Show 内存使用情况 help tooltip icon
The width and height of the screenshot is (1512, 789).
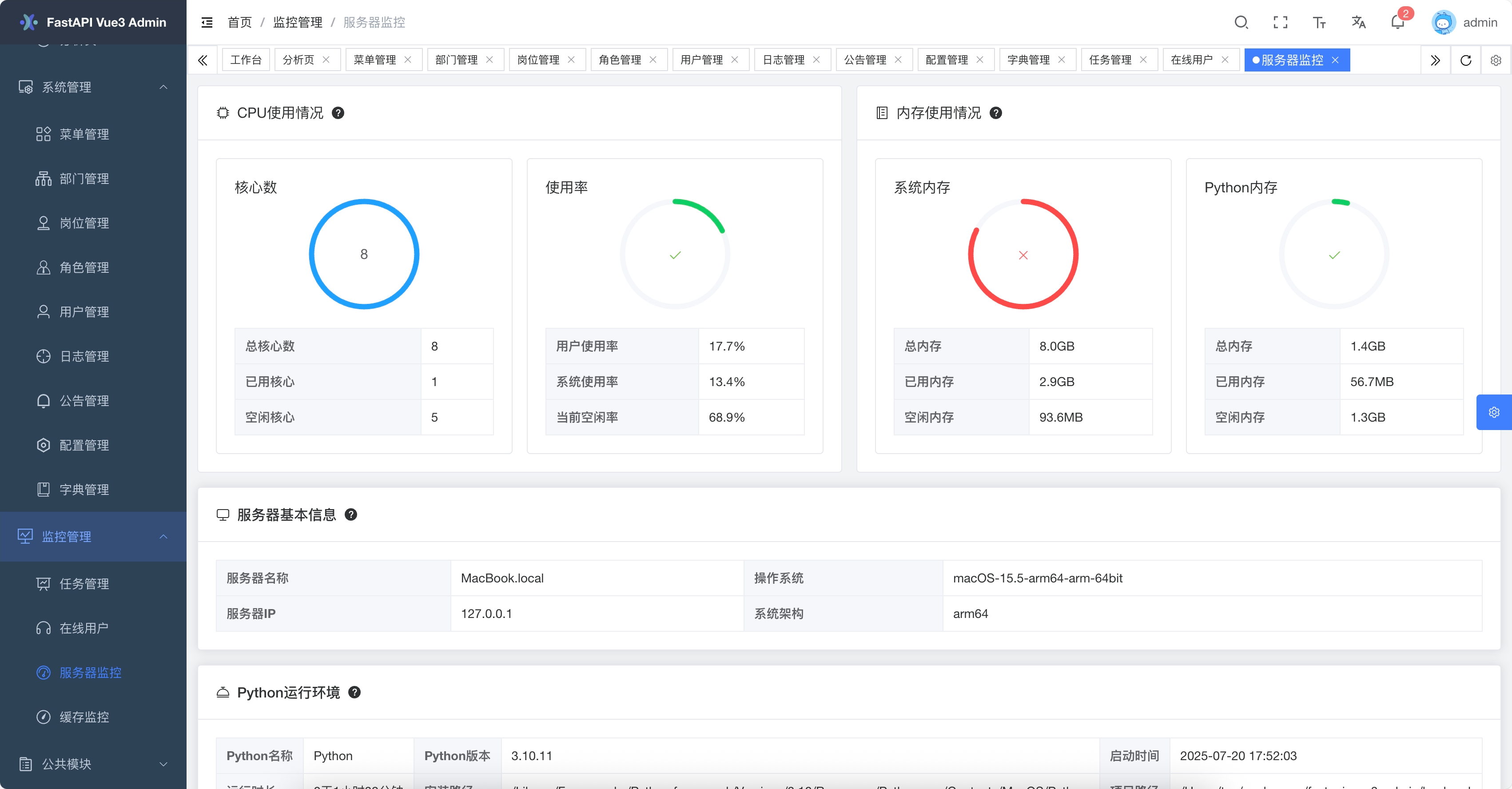[996, 113]
